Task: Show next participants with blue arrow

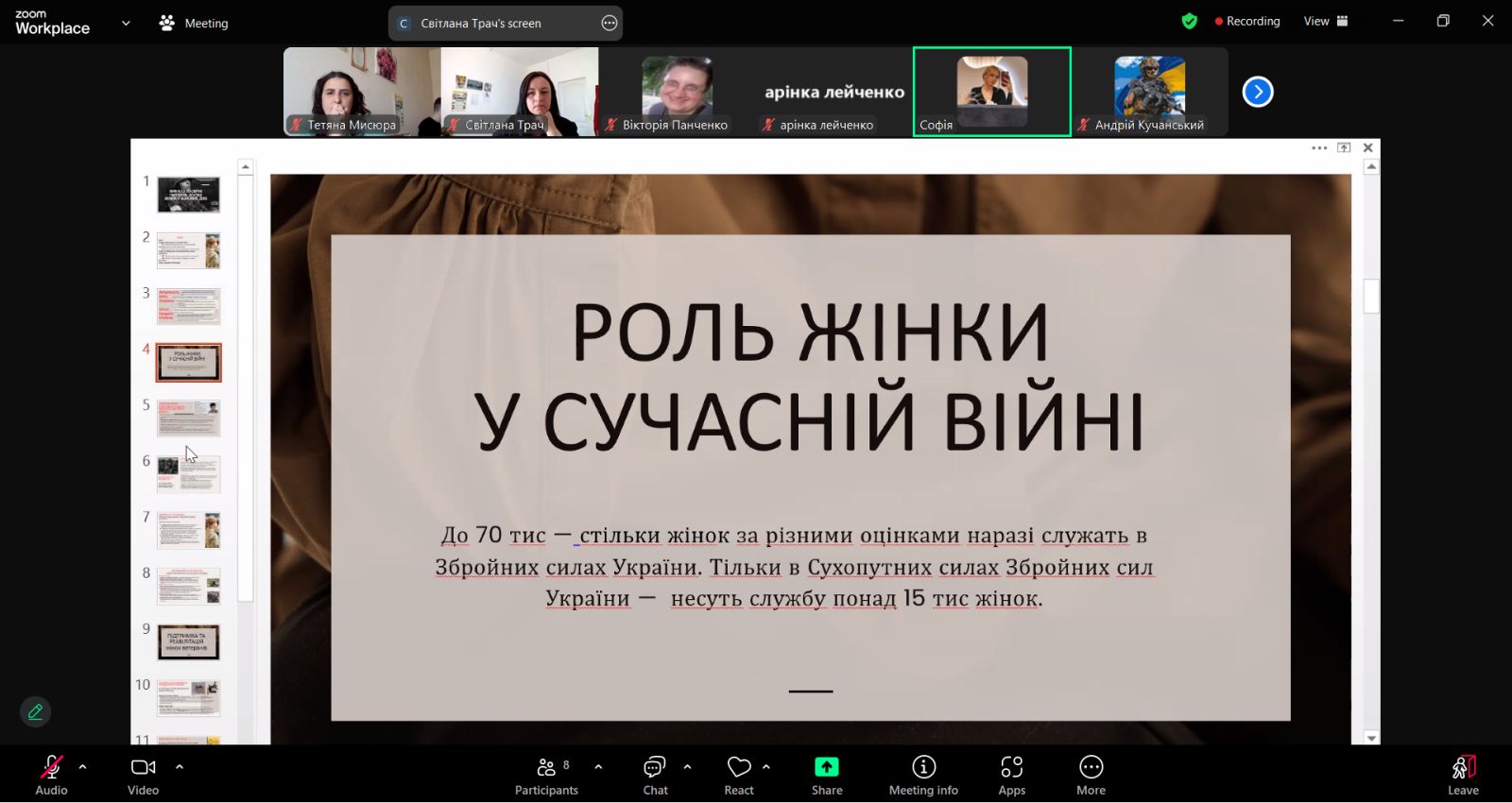Action: (1257, 92)
